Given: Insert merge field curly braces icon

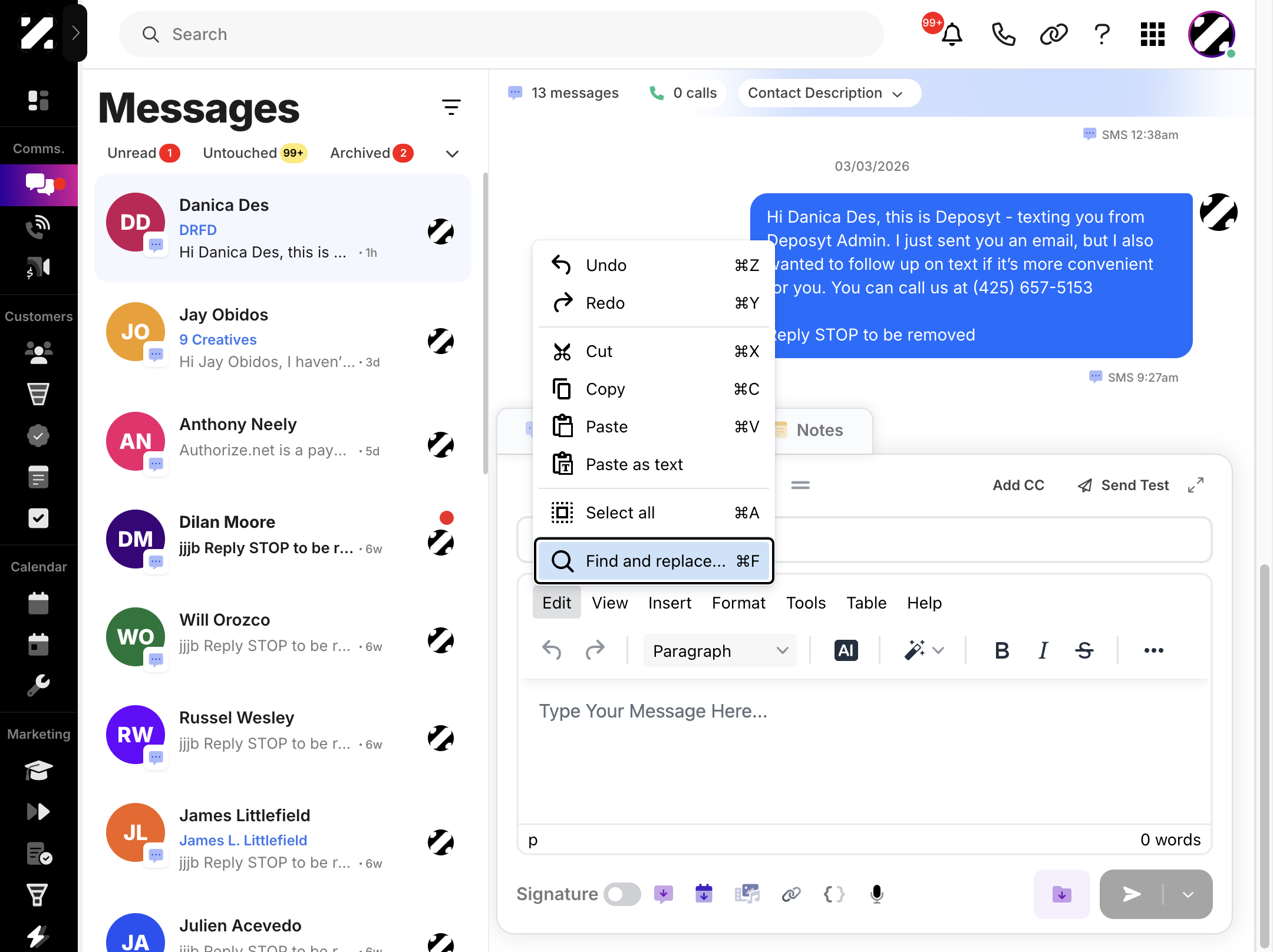Looking at the screenshot, I should [833, 894].
